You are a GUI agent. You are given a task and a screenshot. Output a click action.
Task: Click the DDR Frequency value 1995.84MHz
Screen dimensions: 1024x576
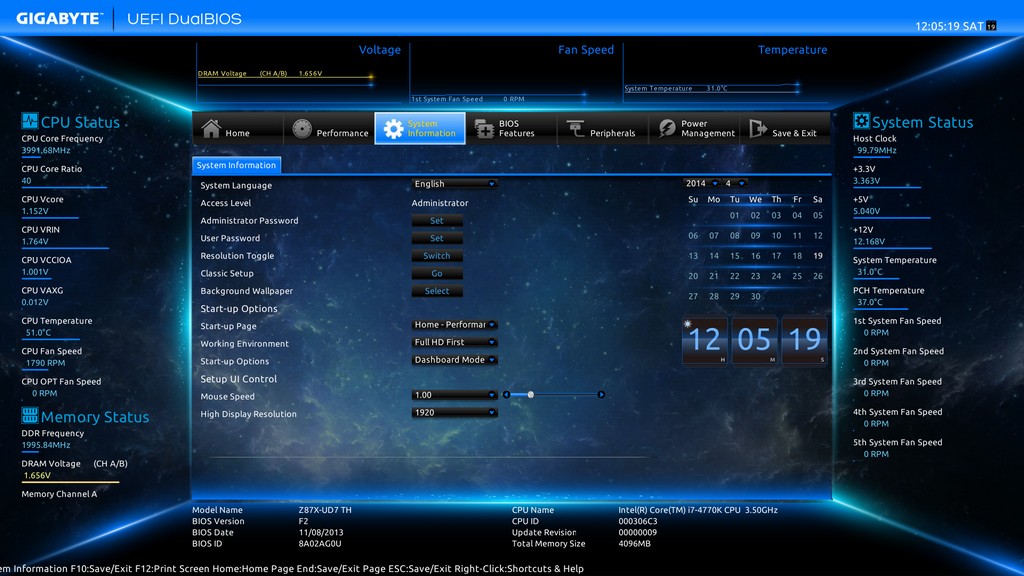click(x=46, y=445)
